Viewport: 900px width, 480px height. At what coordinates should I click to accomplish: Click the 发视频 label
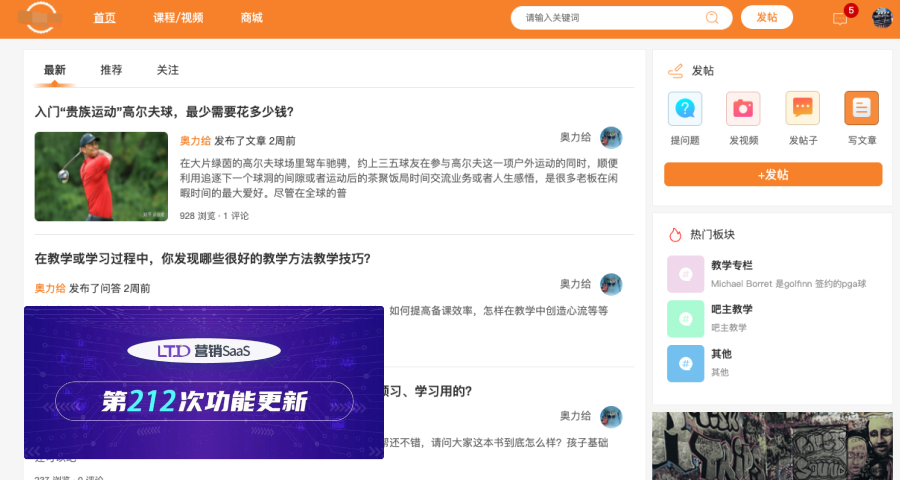(x=744, y=140)
